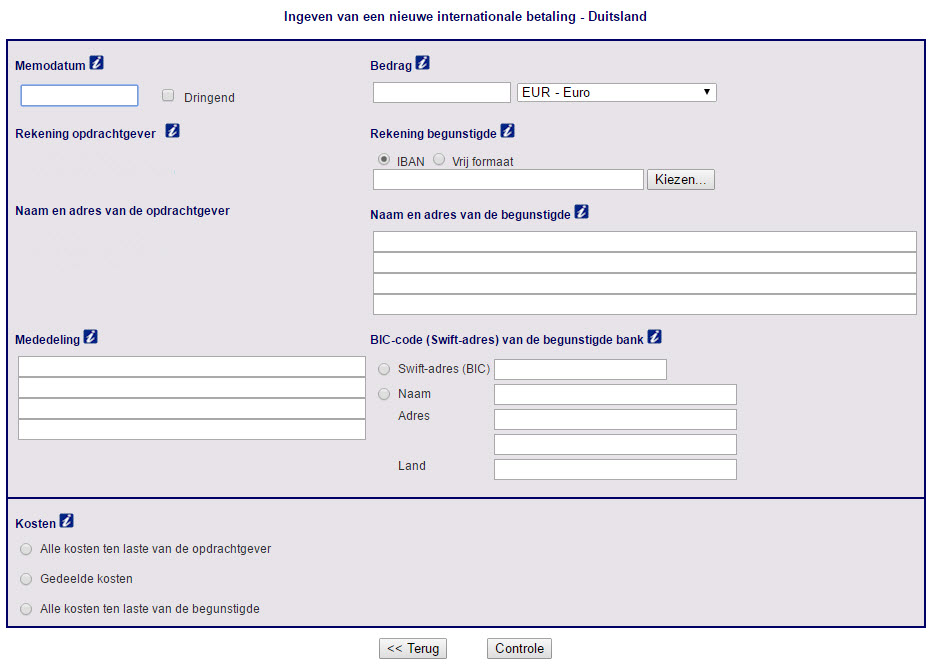932x668 pixels.
Task: Open the EUR - Euro currency dropdown
Action: [x=616, y=92]
